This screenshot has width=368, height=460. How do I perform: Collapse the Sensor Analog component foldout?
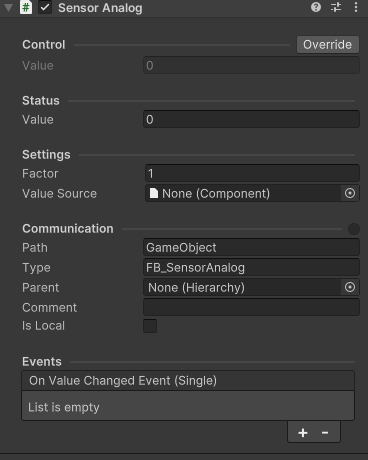click(8, 8)
